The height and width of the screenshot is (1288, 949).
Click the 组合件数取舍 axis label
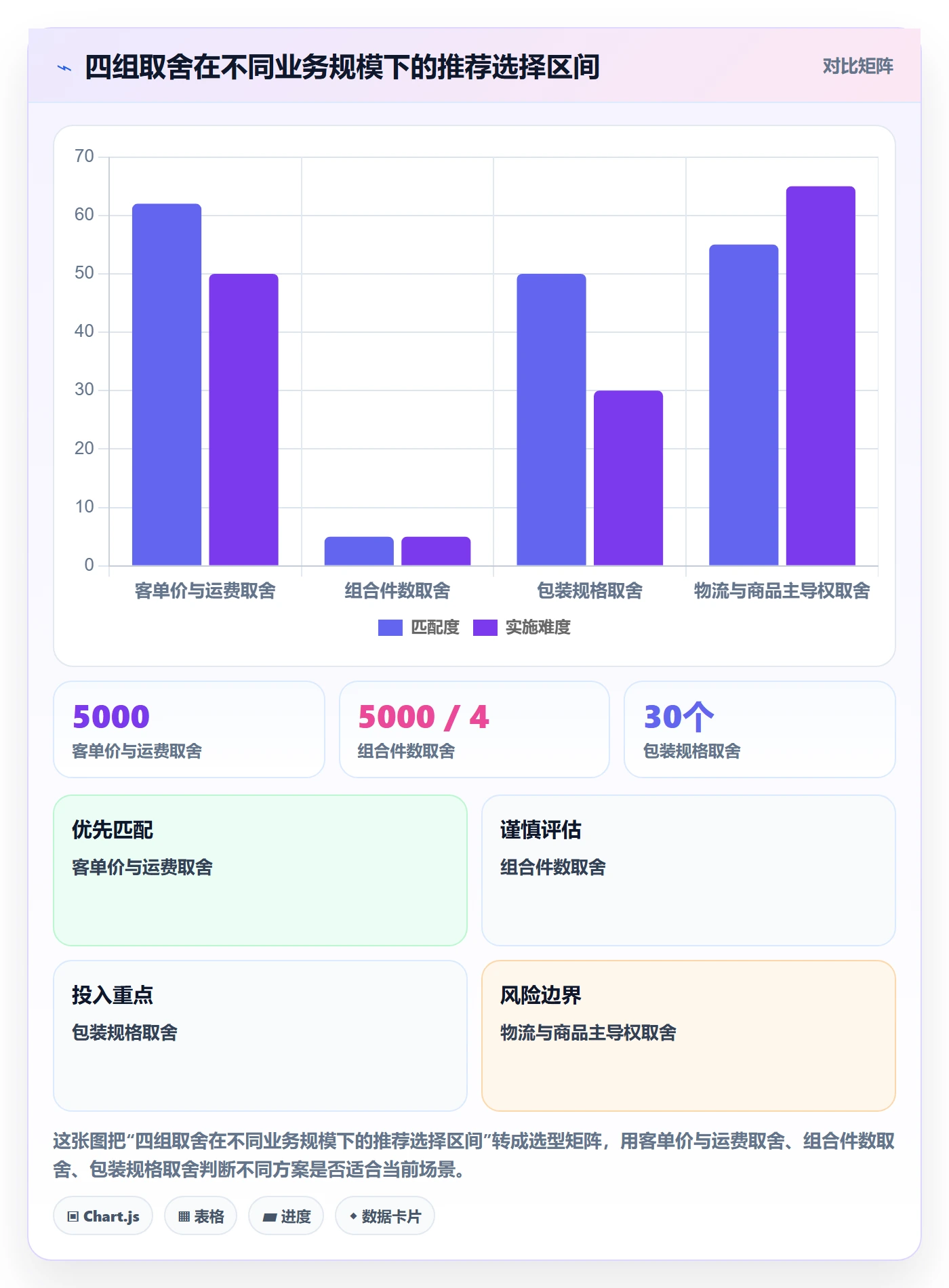pos(397,591)
